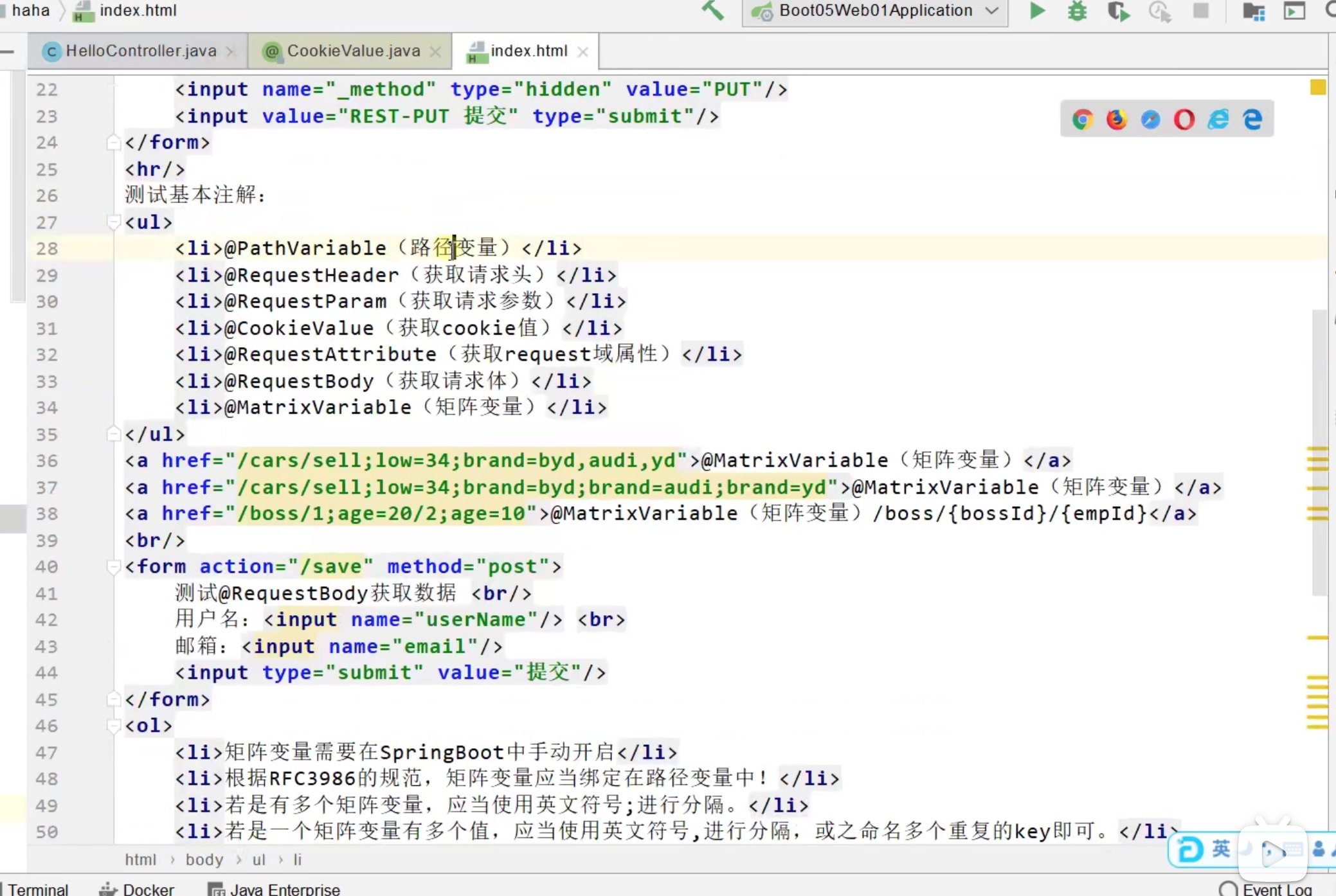The width and height of the screenshot is (1336, 896).
Task: Toggle the input method 英 language indicator
Action: coord(1220,849)
